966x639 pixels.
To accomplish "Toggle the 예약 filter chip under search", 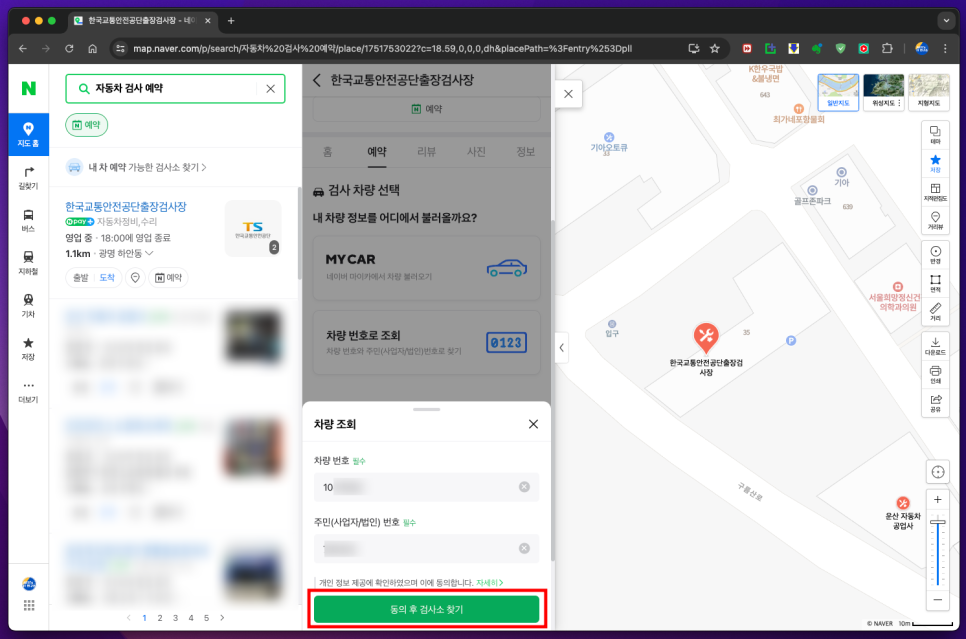I will [87, 125].
